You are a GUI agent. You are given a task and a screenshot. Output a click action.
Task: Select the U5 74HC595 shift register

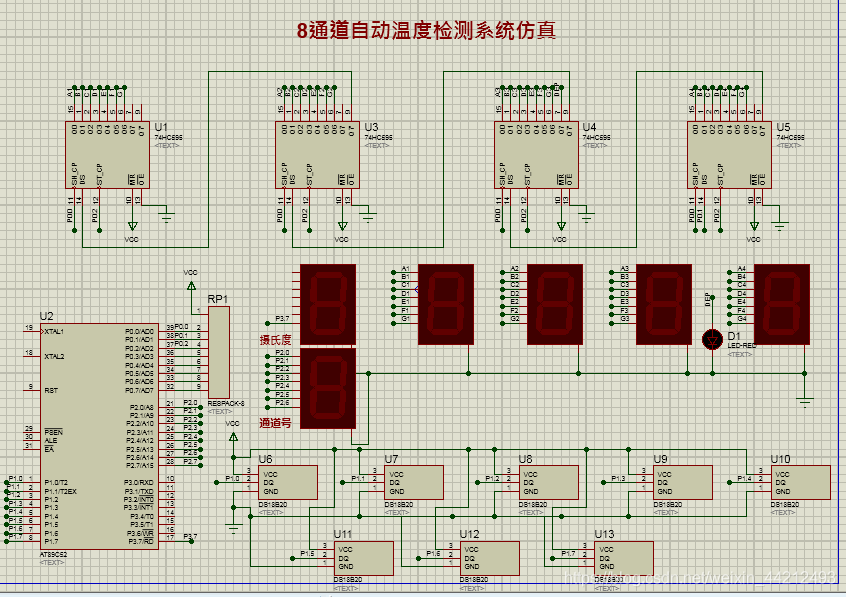click(x=729, y=155)
